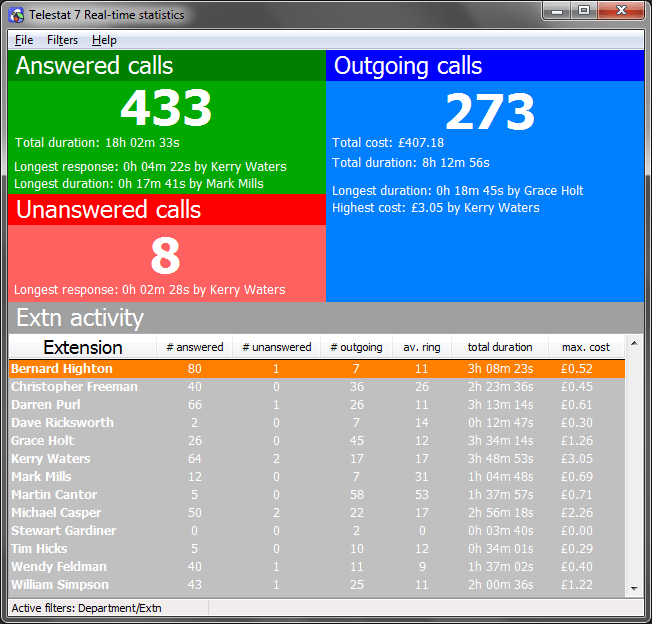The image size is (652, 624).
Task: Select the Bernard Highton row
Action: [x=317, y=369]
